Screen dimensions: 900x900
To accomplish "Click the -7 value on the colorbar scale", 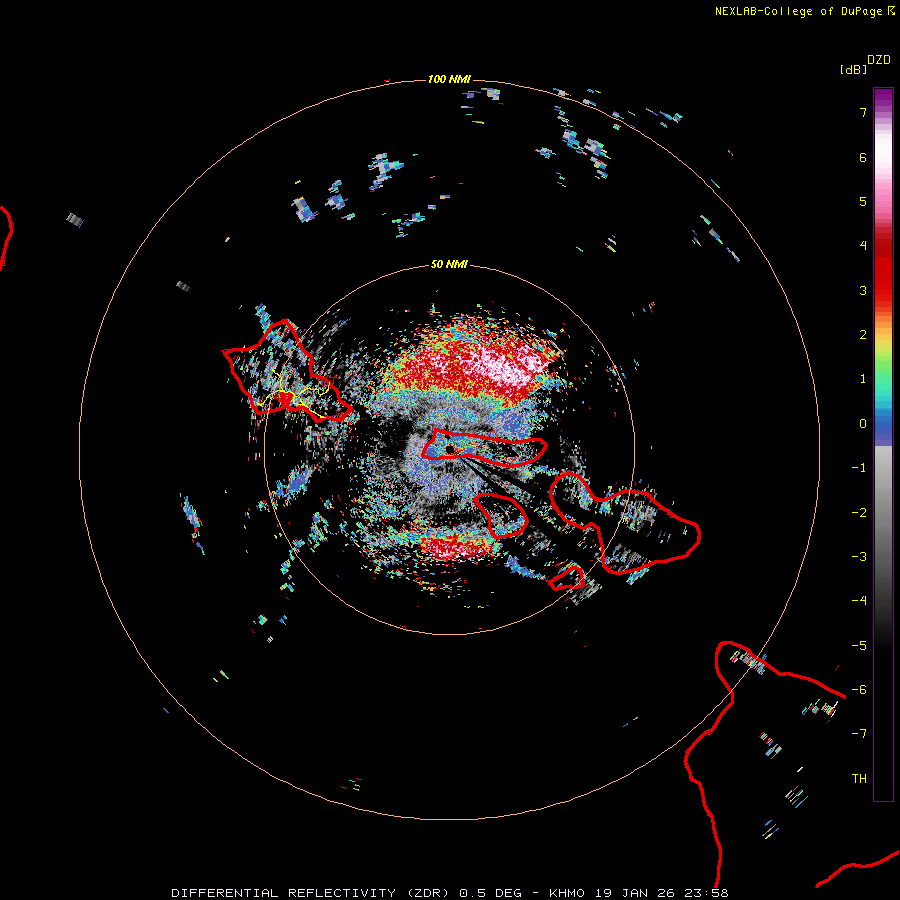I will 859,734.
